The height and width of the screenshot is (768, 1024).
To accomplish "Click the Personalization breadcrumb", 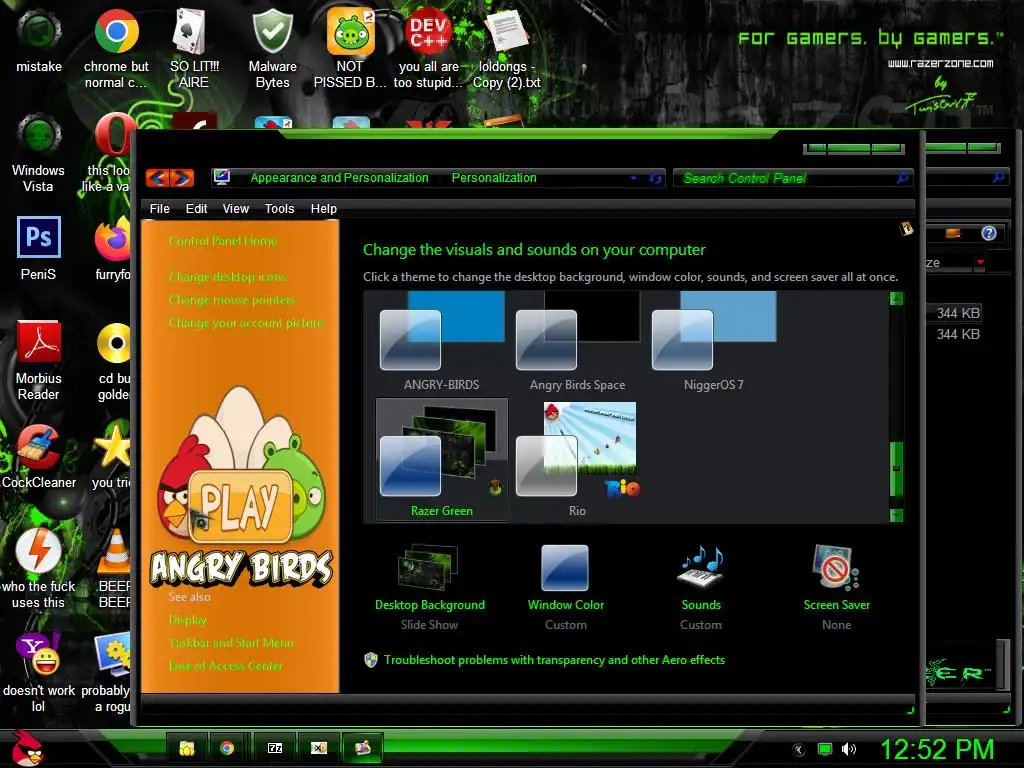I will [494, 178].
